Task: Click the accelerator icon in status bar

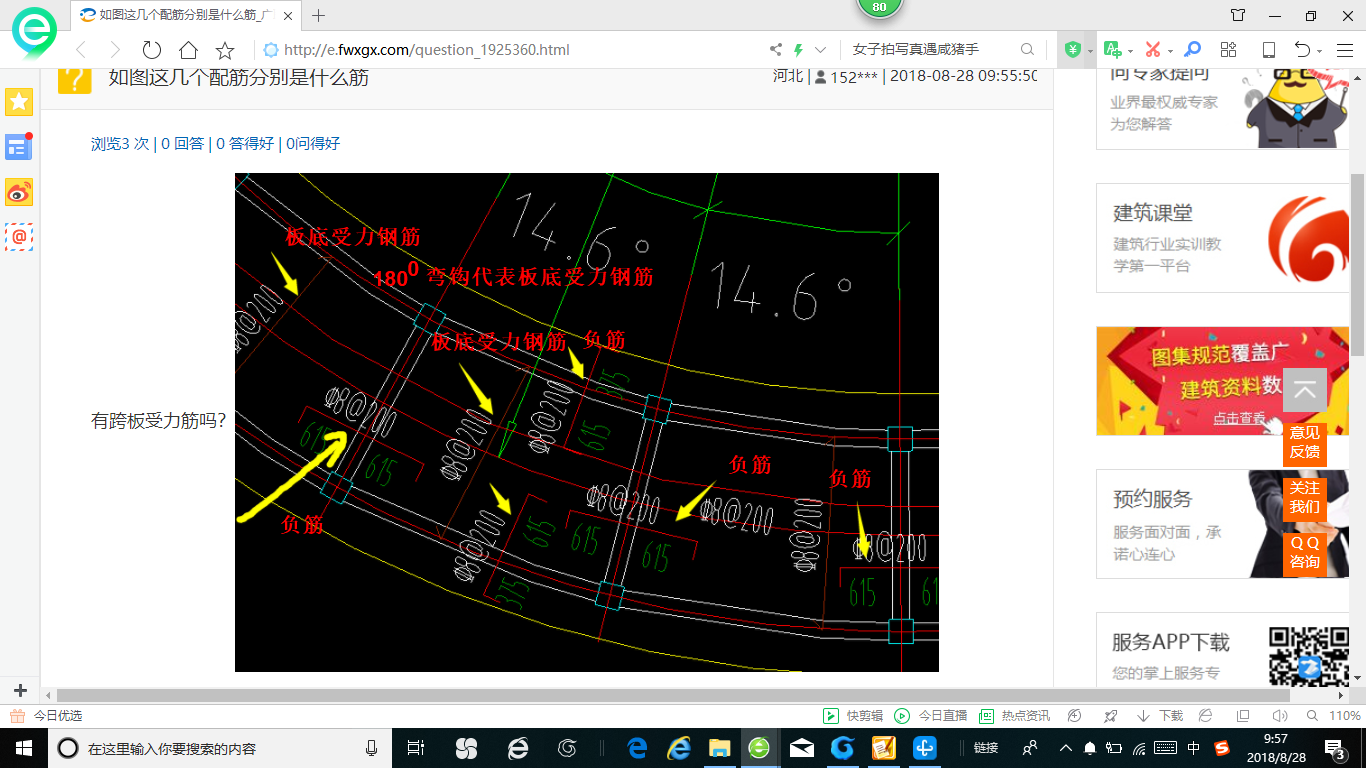Action: coord(1075,716)
